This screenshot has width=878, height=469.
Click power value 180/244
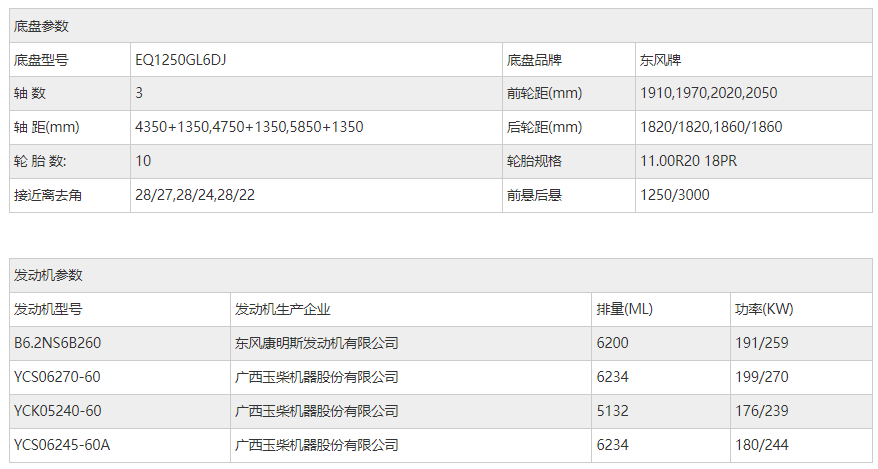pos(760,445)
